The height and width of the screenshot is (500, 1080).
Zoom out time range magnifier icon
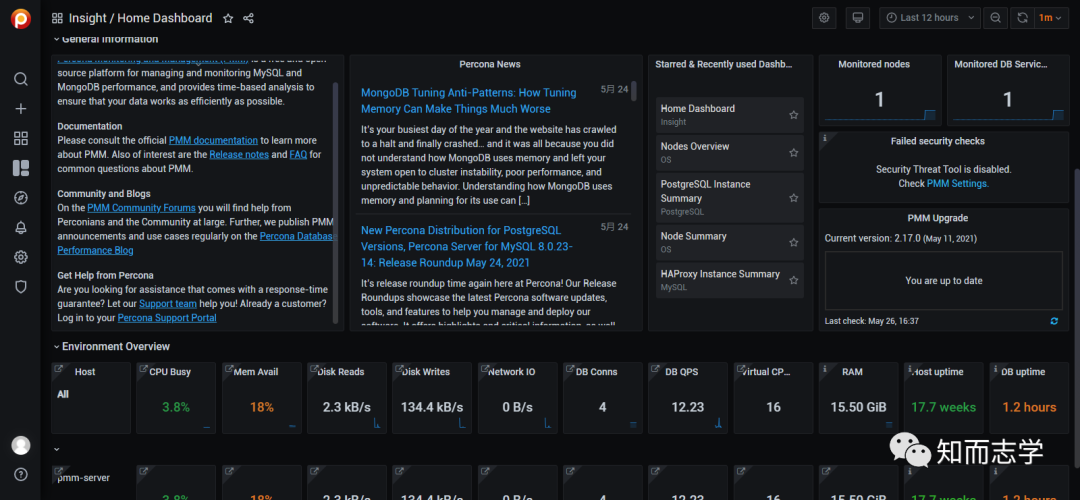click(x=995, y=18)
